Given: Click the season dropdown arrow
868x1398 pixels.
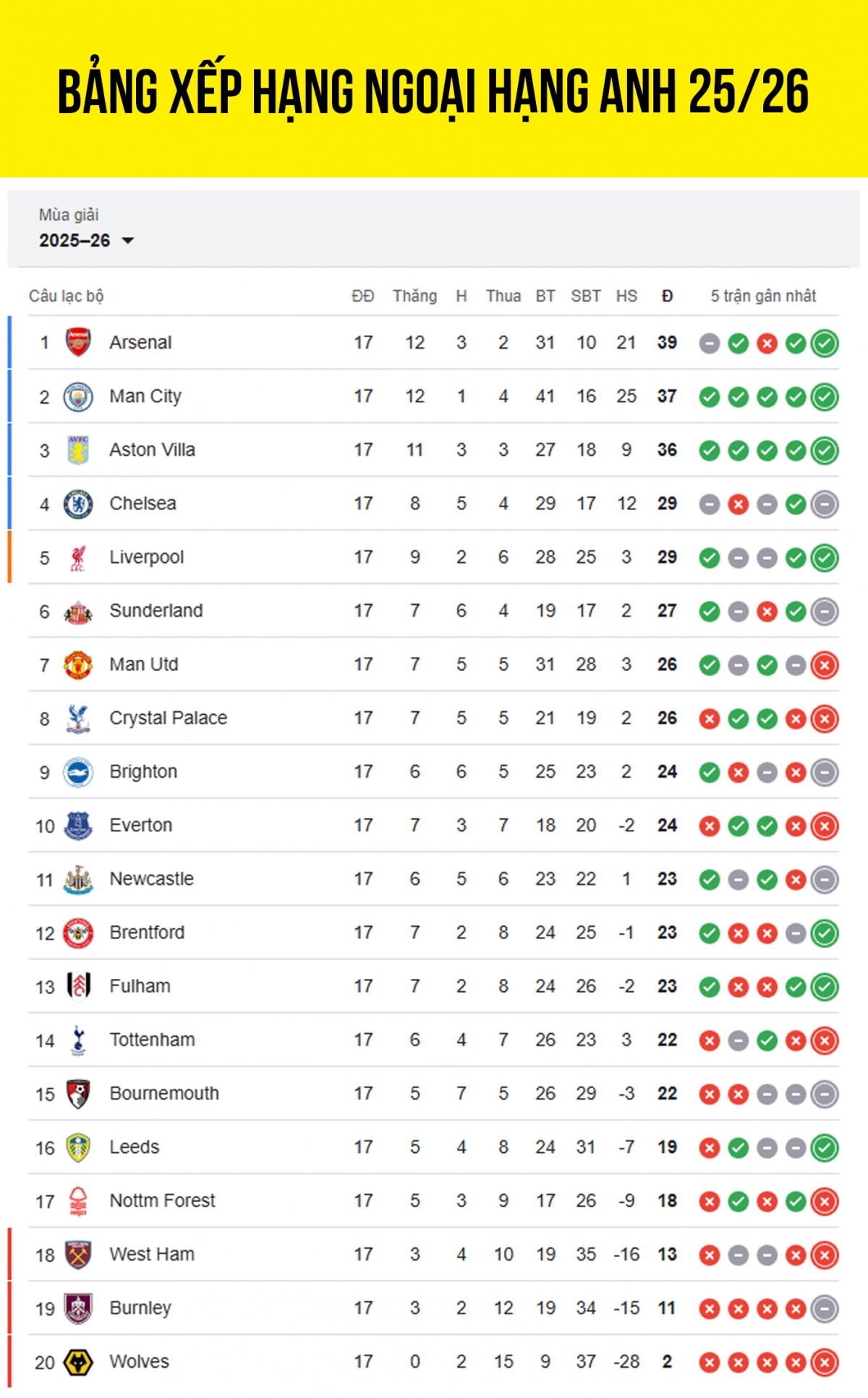Looking at the screenshot, I should 128,240.
